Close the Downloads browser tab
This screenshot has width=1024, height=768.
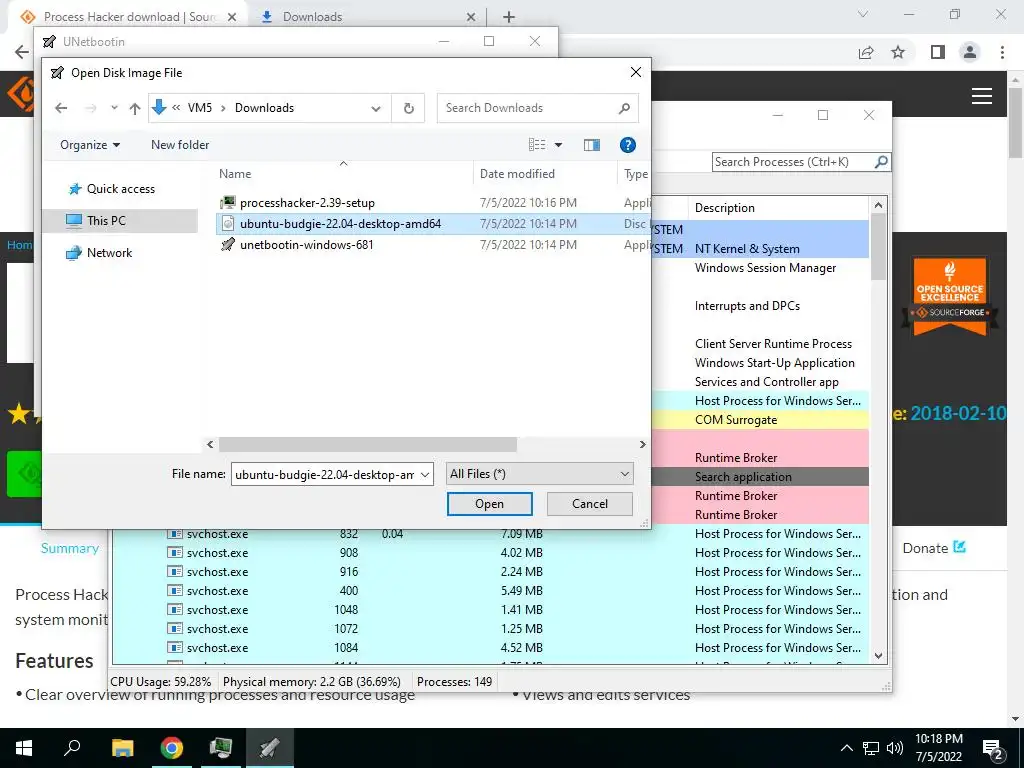coord(471,17)
